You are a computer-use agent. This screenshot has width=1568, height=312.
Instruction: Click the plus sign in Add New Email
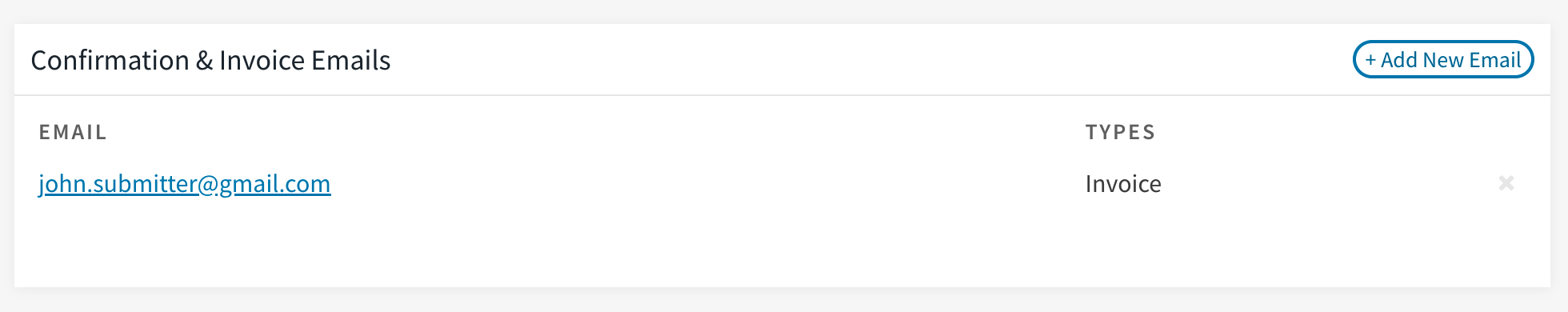(1370, 60)
